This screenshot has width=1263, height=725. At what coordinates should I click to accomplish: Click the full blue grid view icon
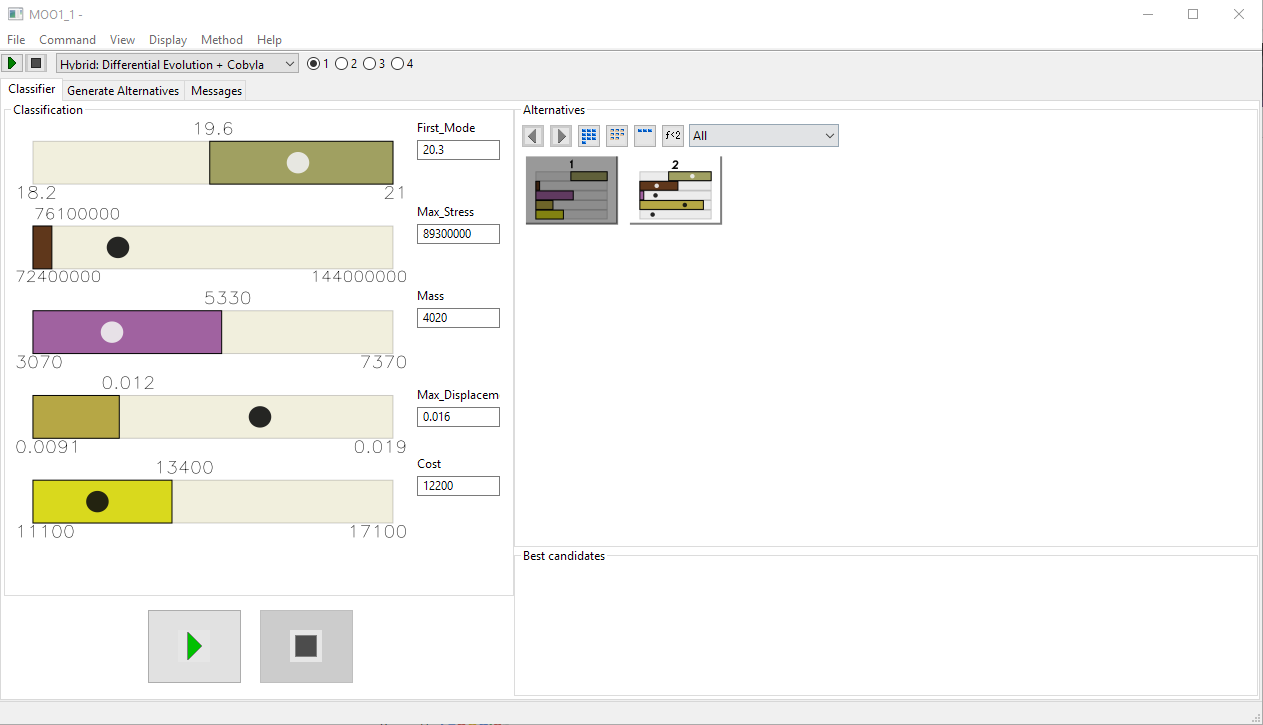pyautogui.click(x=589, y=136)
